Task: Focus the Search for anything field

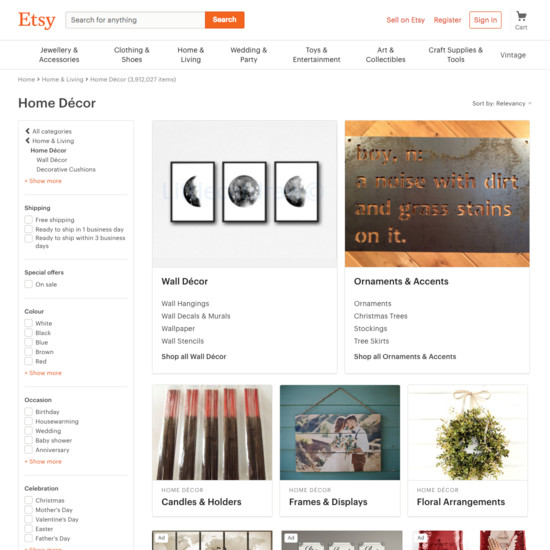Action: pyautogui.click(x=135, y=20)
